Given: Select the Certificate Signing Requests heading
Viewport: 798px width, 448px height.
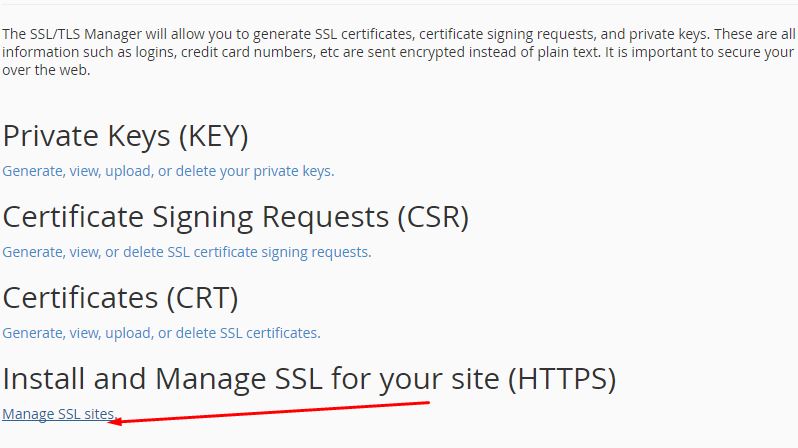Looking at the screenshot, I should 235,217.
